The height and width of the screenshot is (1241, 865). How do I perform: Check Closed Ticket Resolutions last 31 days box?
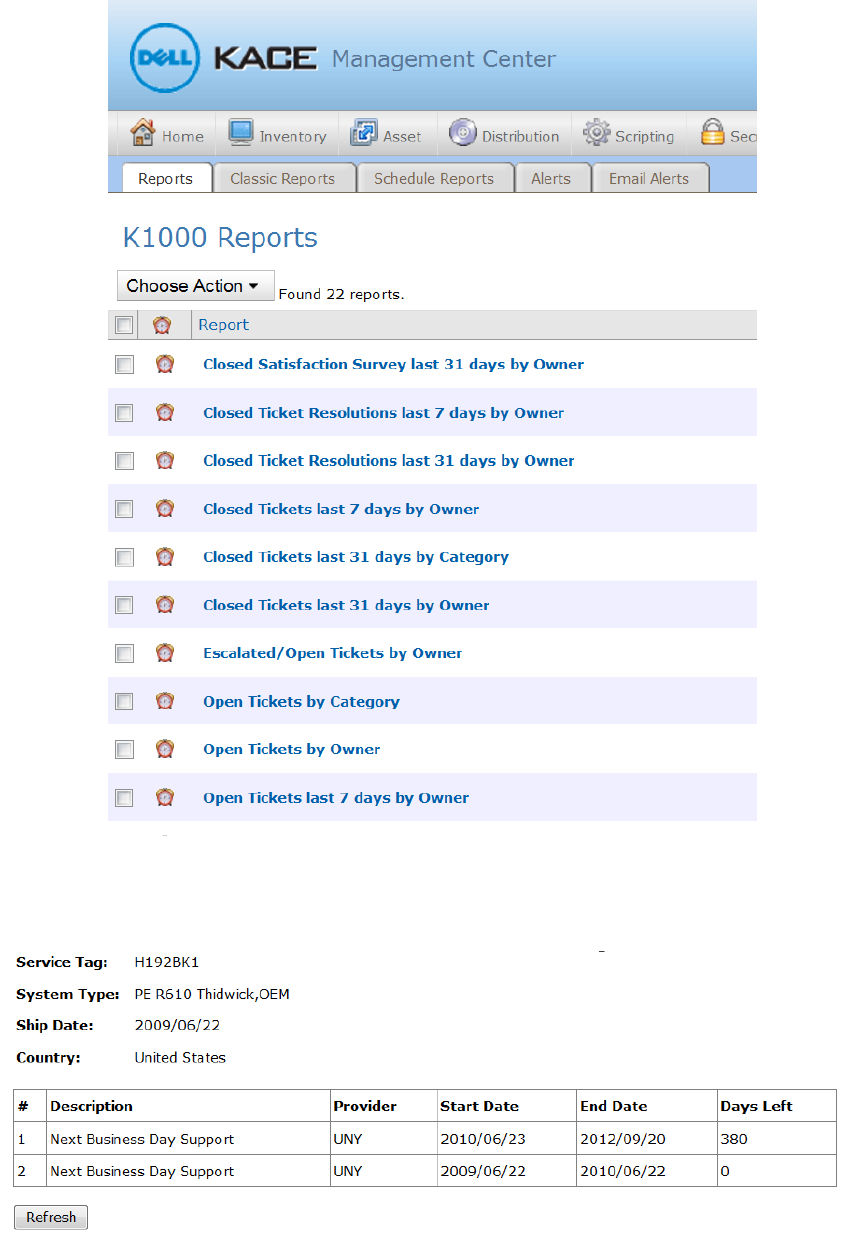point(124,461)
